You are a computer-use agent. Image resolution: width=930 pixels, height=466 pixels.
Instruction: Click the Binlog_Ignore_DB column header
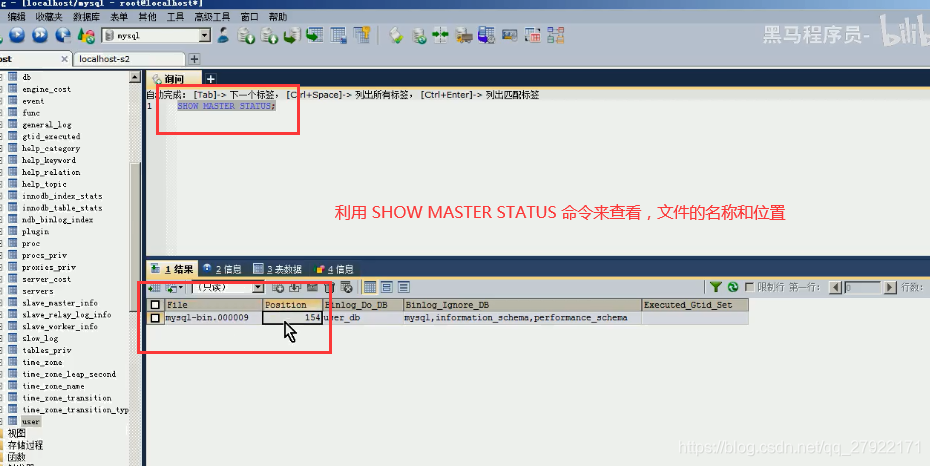[x=523, y=305]
